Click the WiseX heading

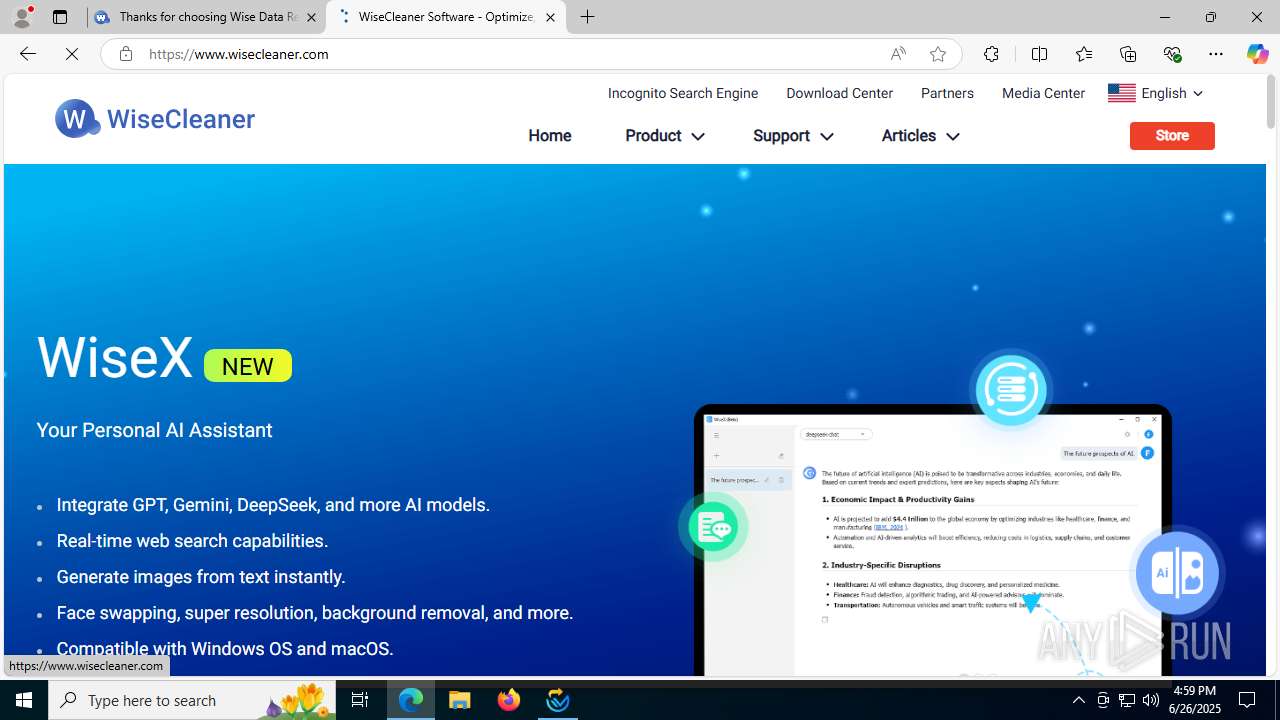click(x=115, y=357)
